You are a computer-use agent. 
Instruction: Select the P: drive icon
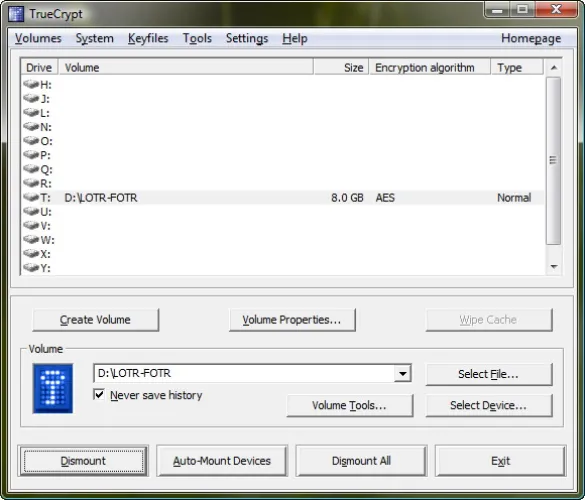[31, 154]
